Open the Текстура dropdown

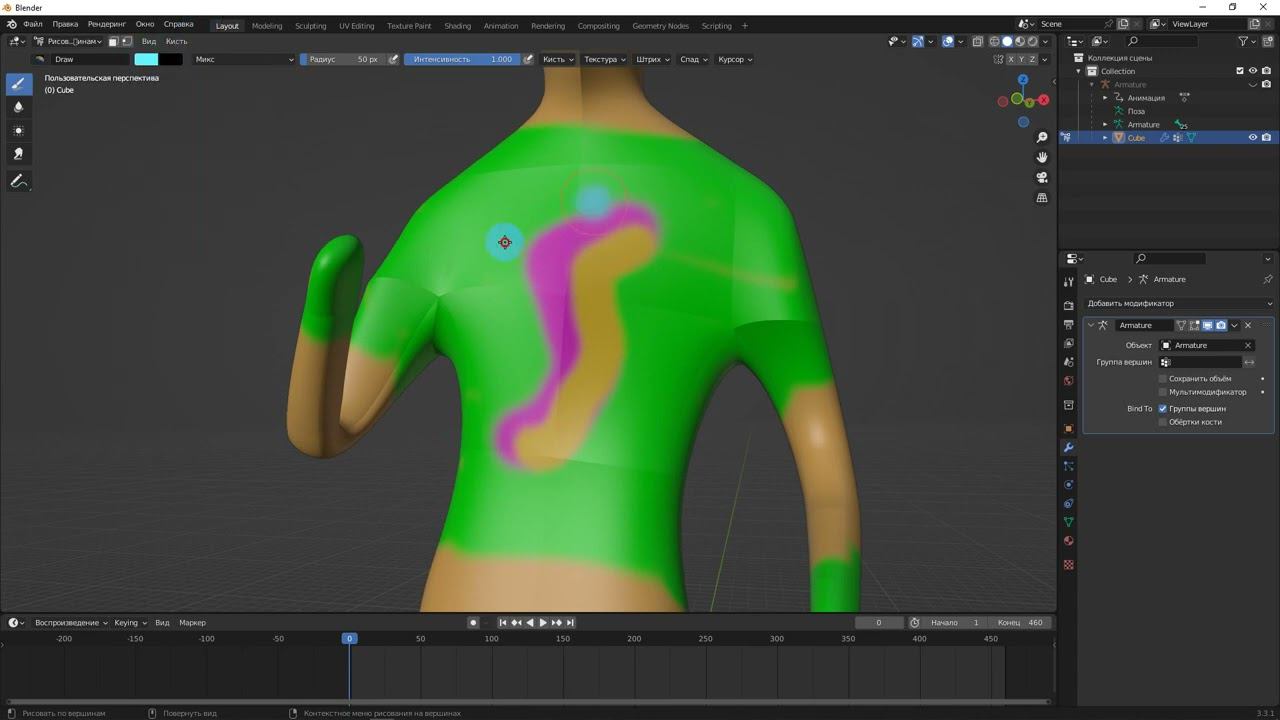pyautogui.click(x=605, y=59)
